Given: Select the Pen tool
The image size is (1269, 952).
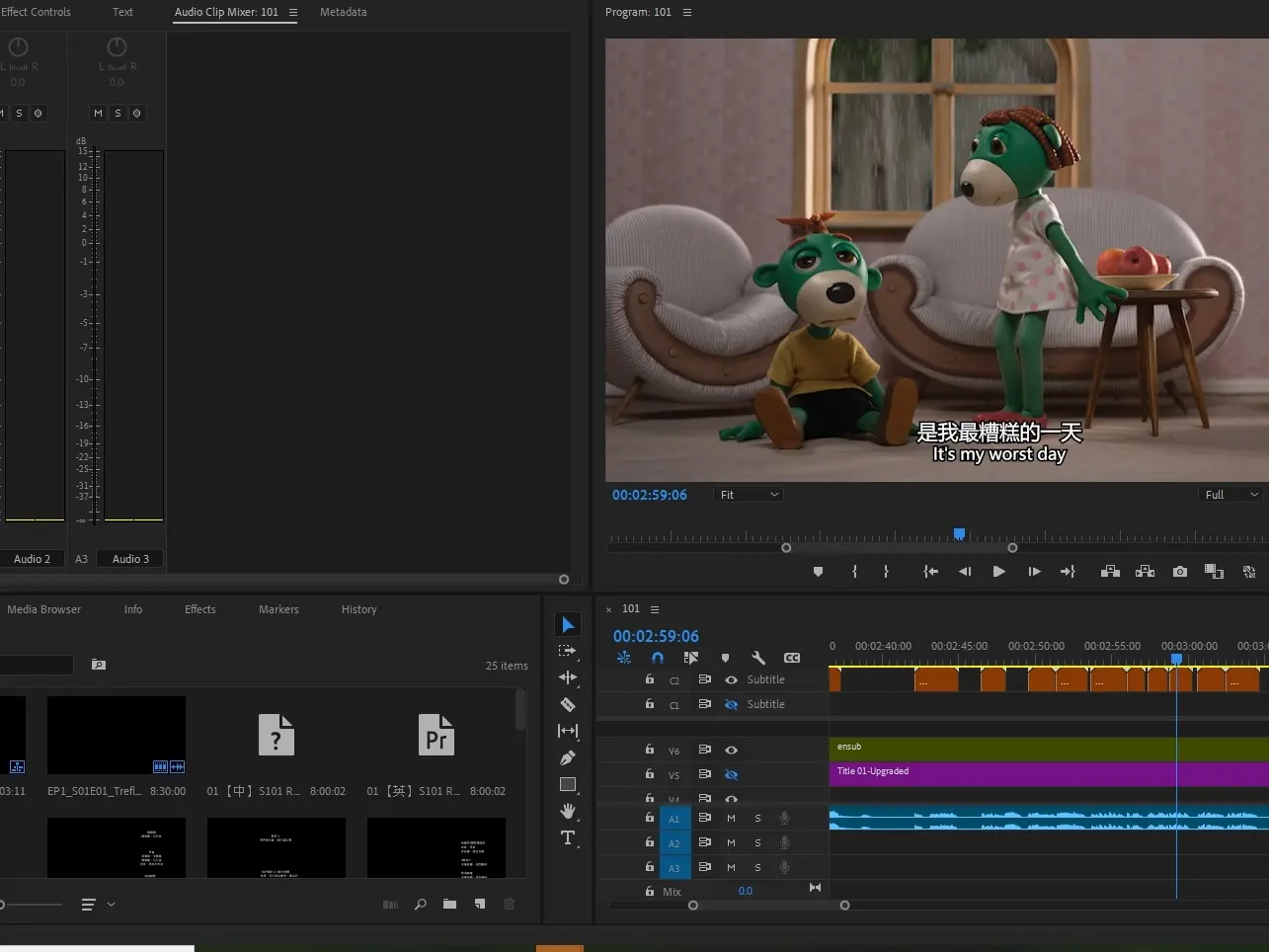Looking at the screenshot, I should (x=568, y=757).
